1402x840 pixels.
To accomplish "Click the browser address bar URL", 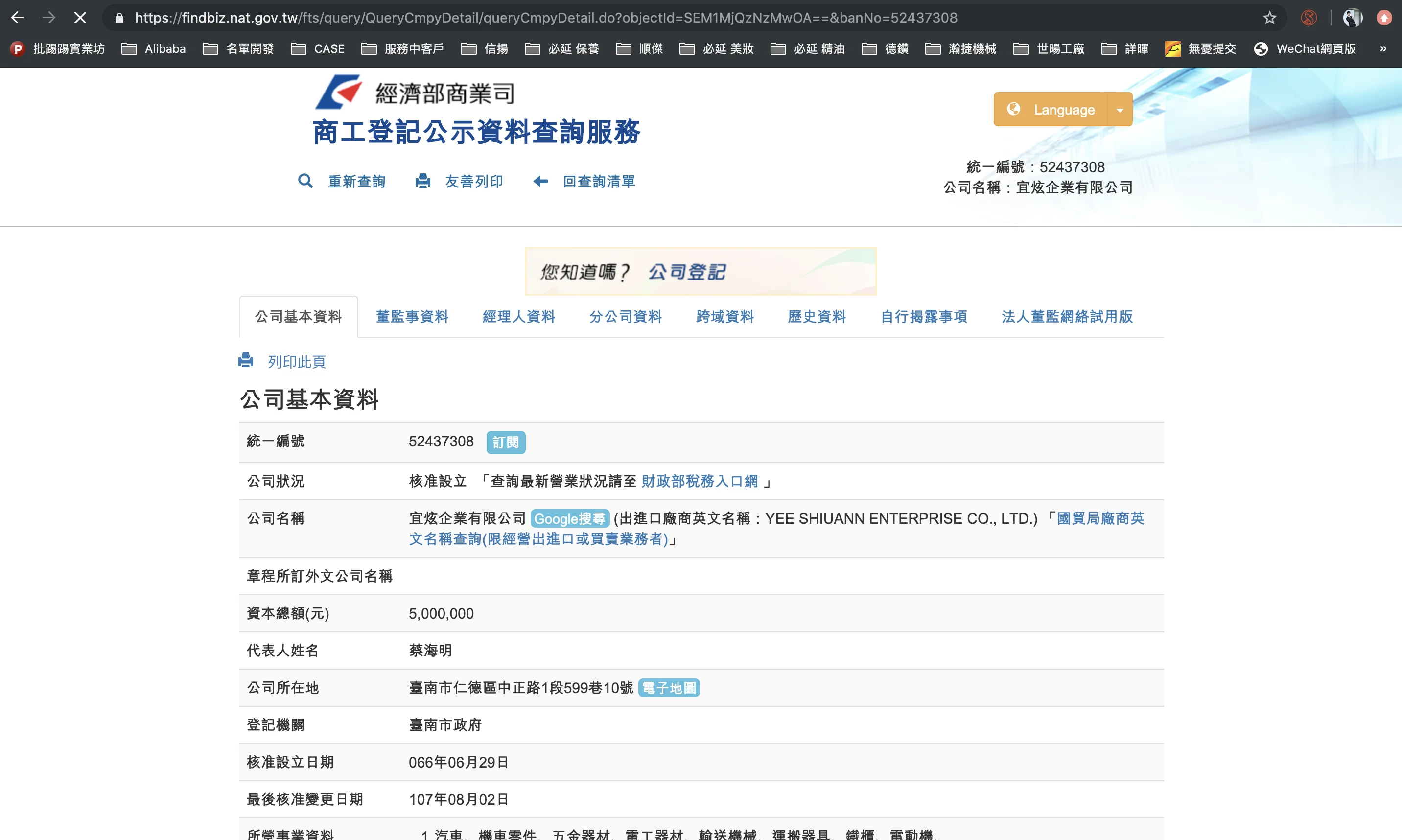I will point(546,18).
